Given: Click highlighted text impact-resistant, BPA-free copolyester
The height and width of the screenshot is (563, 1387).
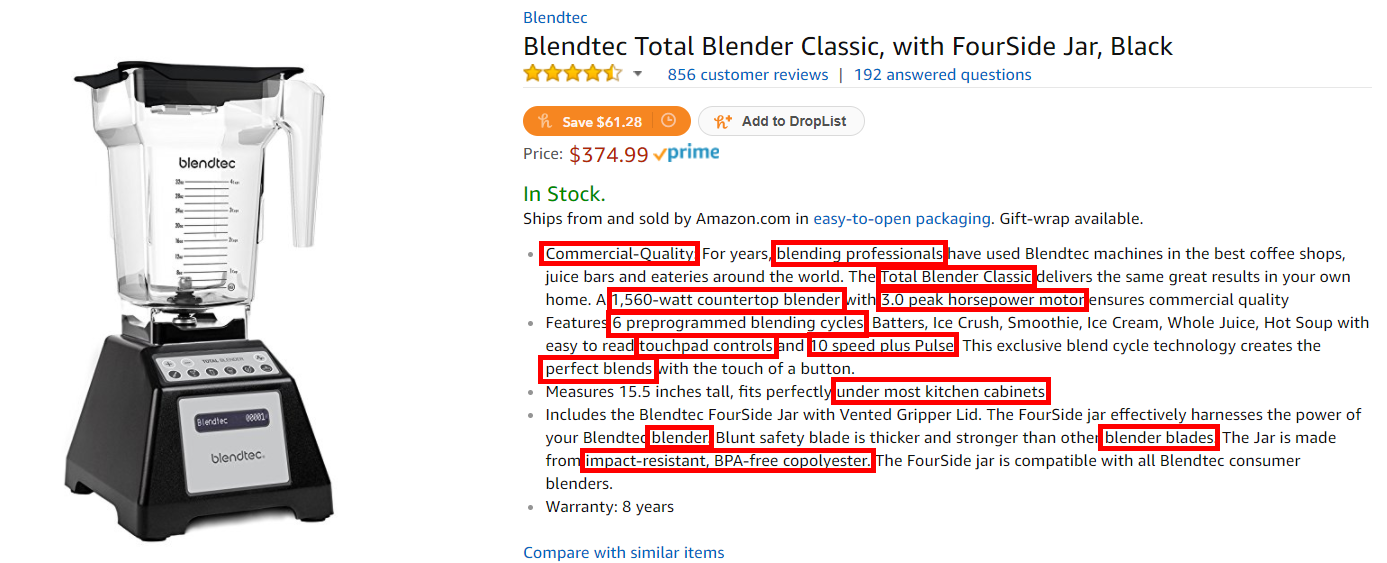Looking at the screenshot, I should click(727, 461).
